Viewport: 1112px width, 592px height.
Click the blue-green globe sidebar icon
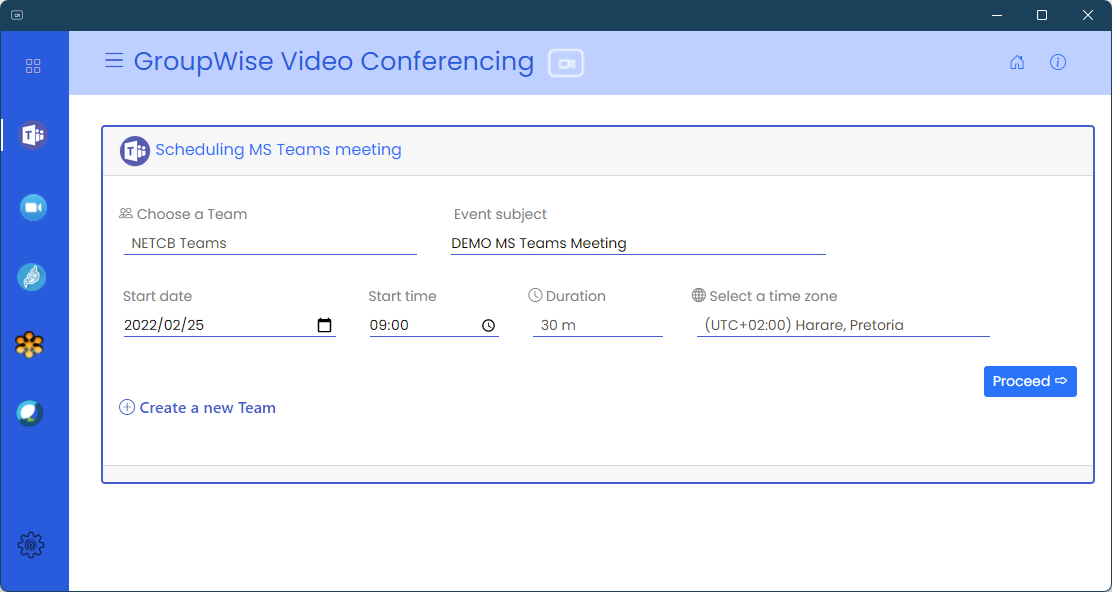(x=31, y=413)
